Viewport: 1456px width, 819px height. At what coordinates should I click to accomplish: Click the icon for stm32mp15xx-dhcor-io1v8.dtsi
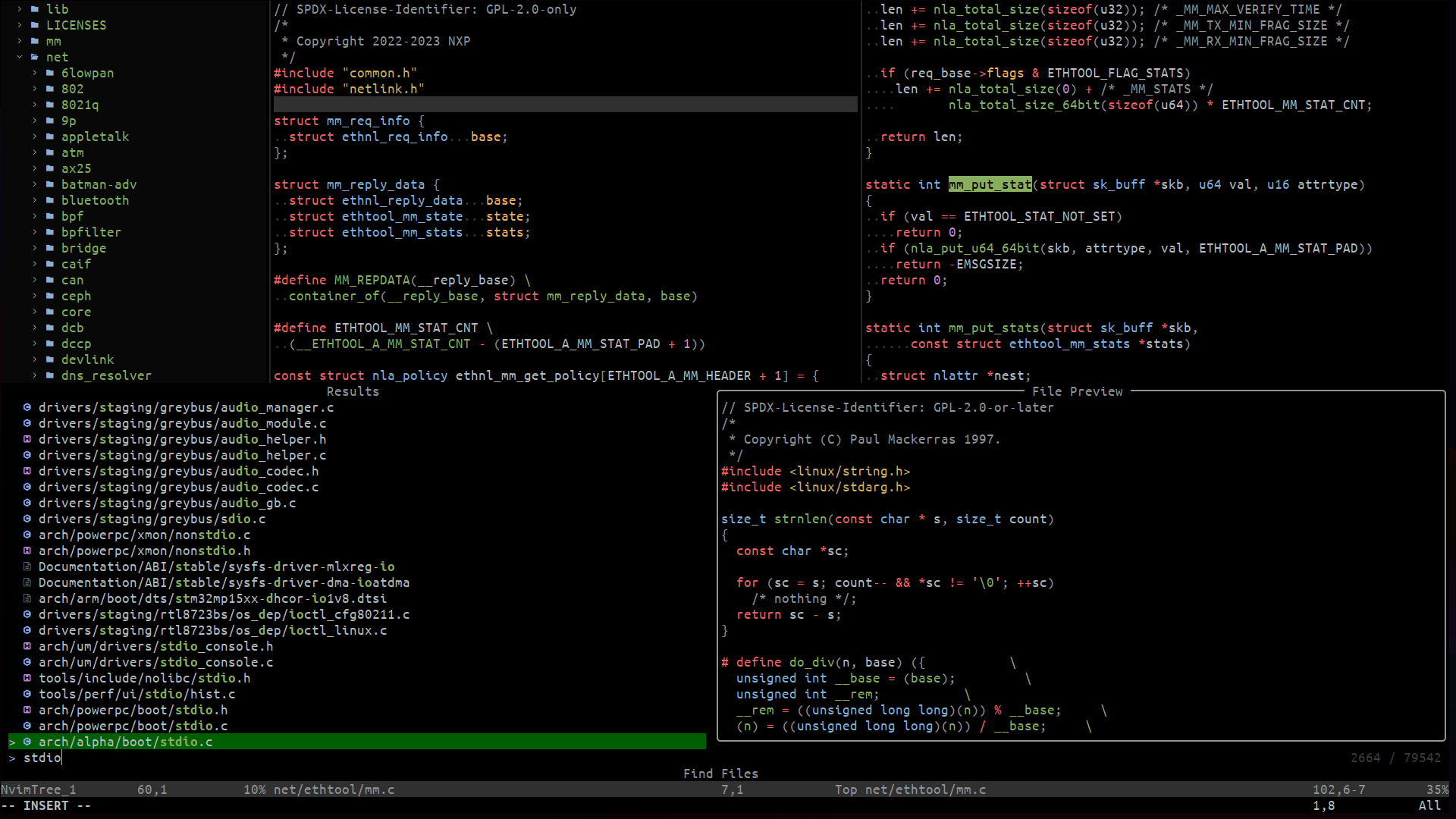coord(27,598)
